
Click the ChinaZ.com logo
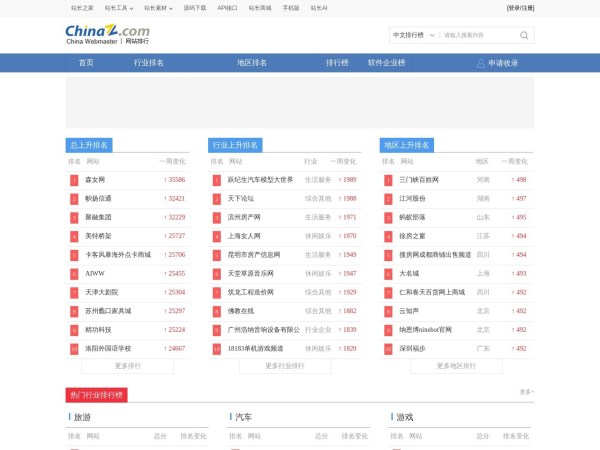coord(107,35)
